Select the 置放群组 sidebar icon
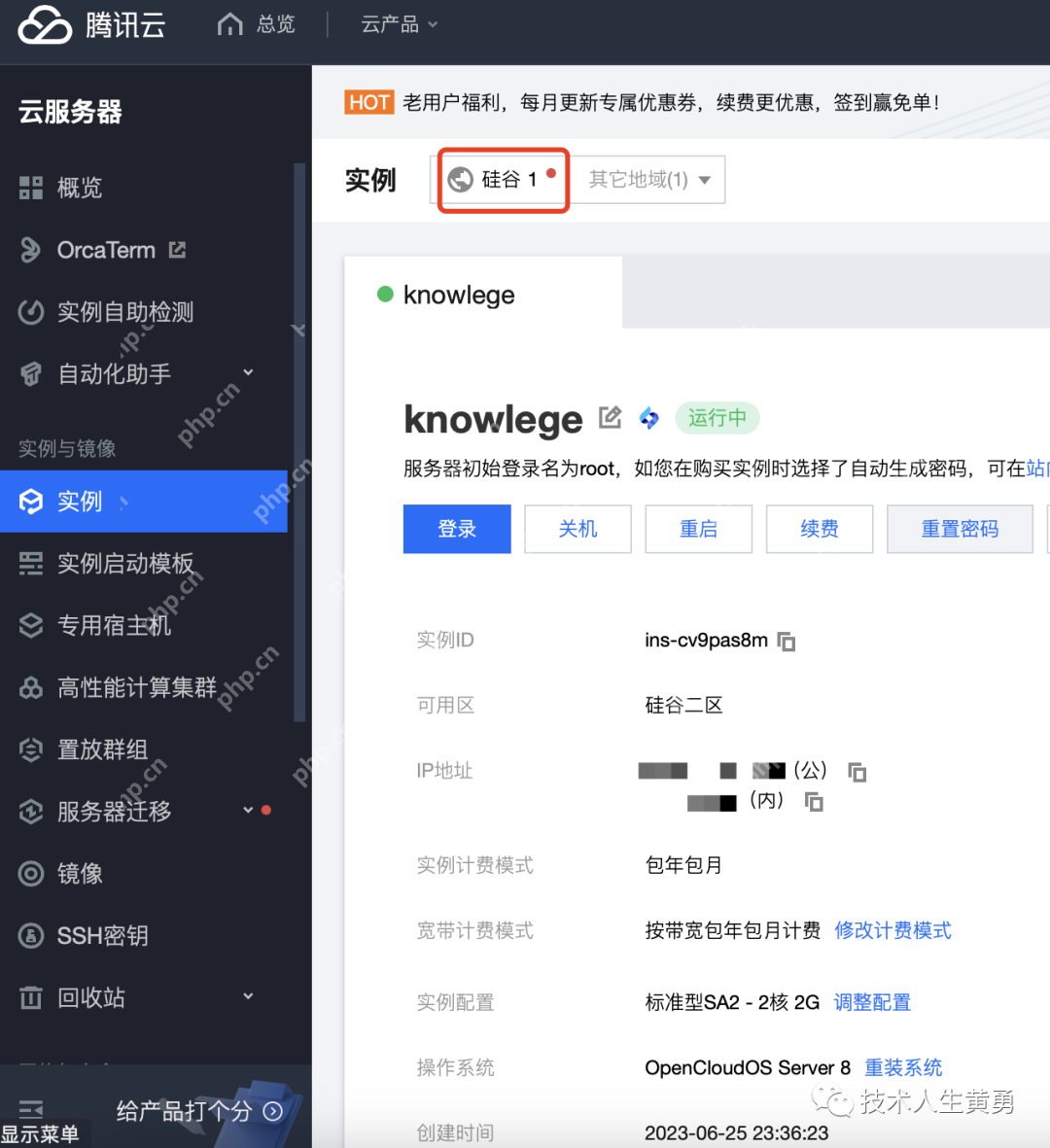The image size is (1050, 1148). coord(29,749)
